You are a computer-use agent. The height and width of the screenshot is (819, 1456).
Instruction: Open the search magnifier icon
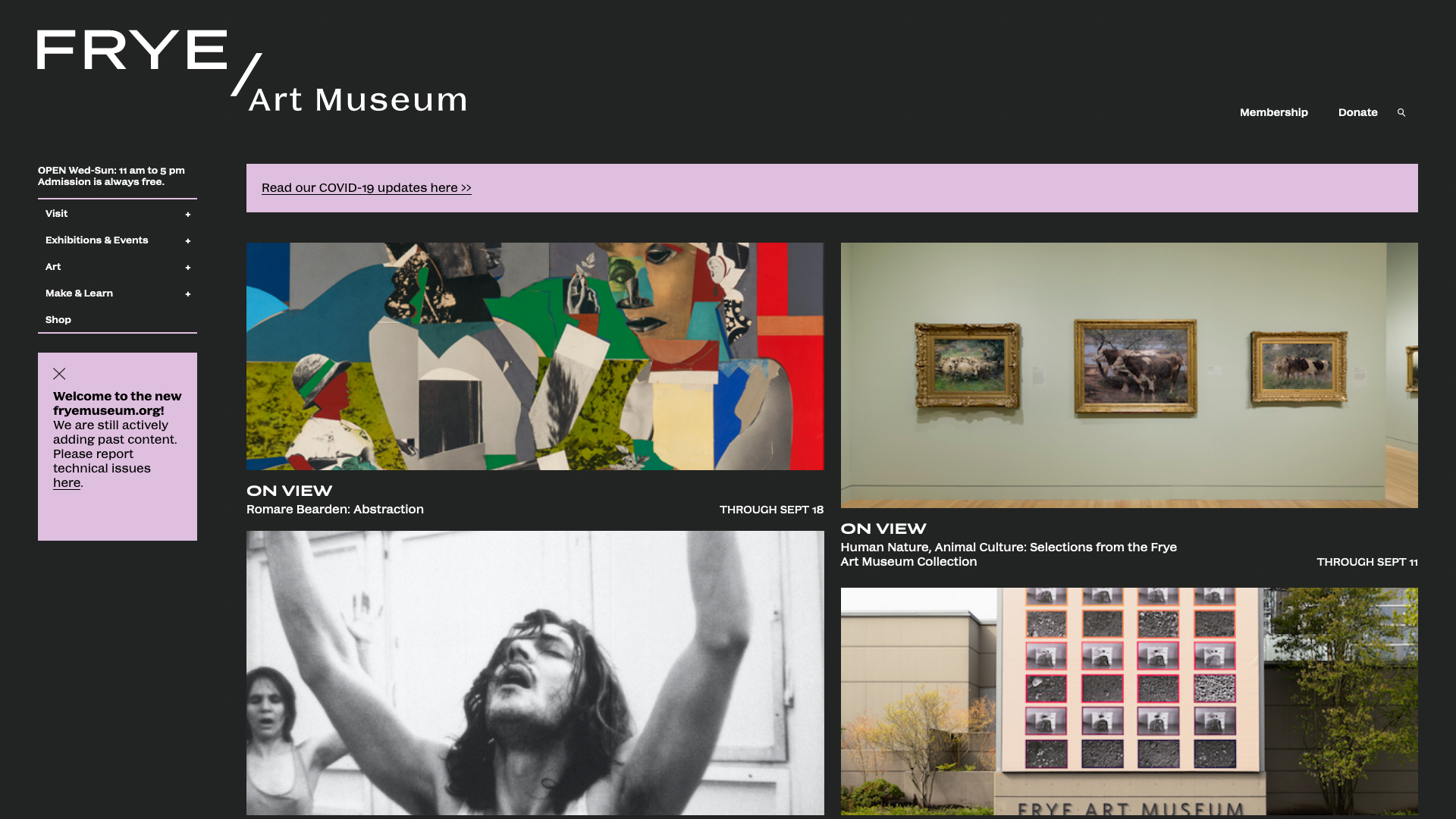click(x=1401, y=112)
